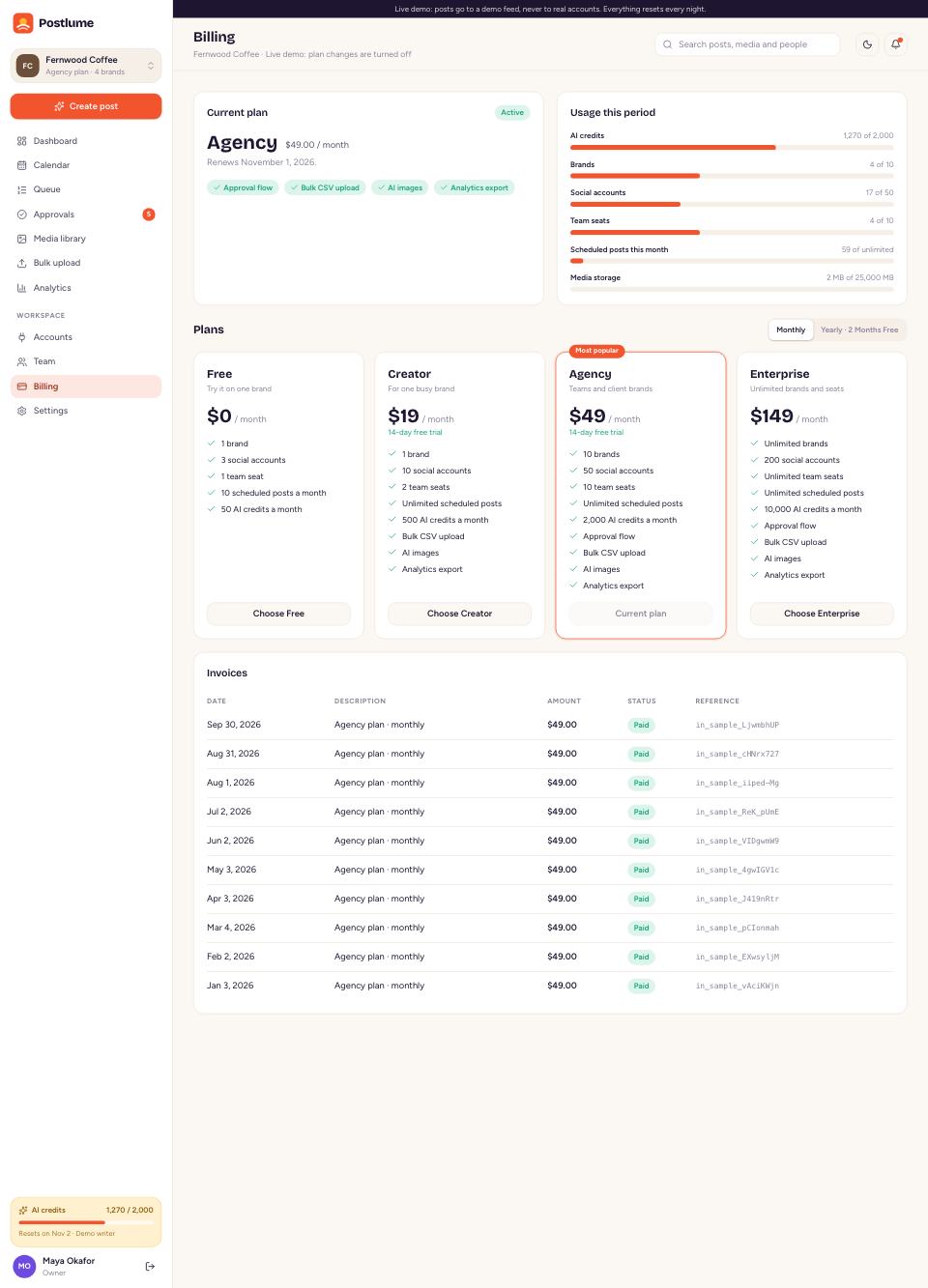Click the AI credits usage progress bar
The image size is (928, 1288).
tap(732, 147)
